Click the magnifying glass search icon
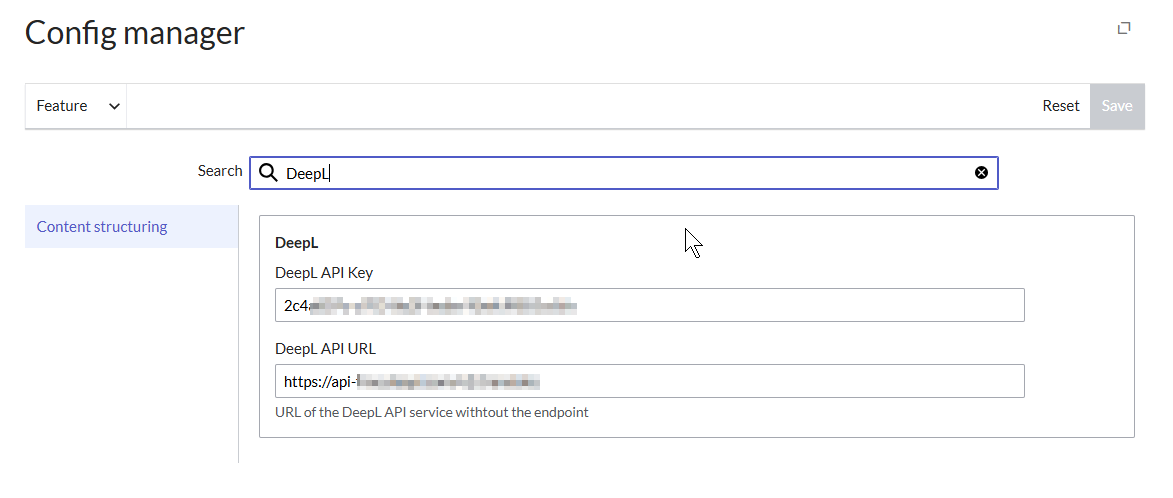Screen dimensions: 1173x498 tap(268, 173)
